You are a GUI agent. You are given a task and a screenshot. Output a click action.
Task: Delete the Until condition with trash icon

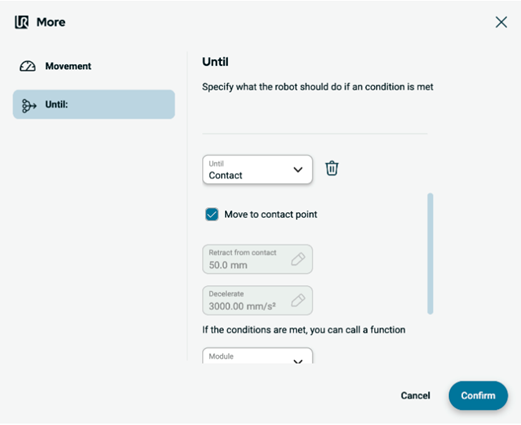point(332,168)
